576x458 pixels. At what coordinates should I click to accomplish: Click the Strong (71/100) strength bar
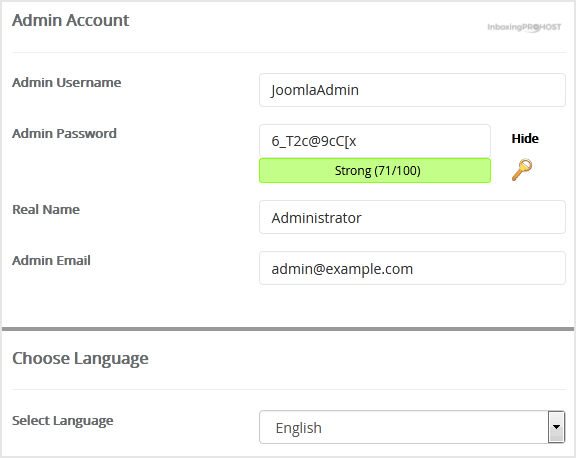pyautogui.click(x=375, y=170)
